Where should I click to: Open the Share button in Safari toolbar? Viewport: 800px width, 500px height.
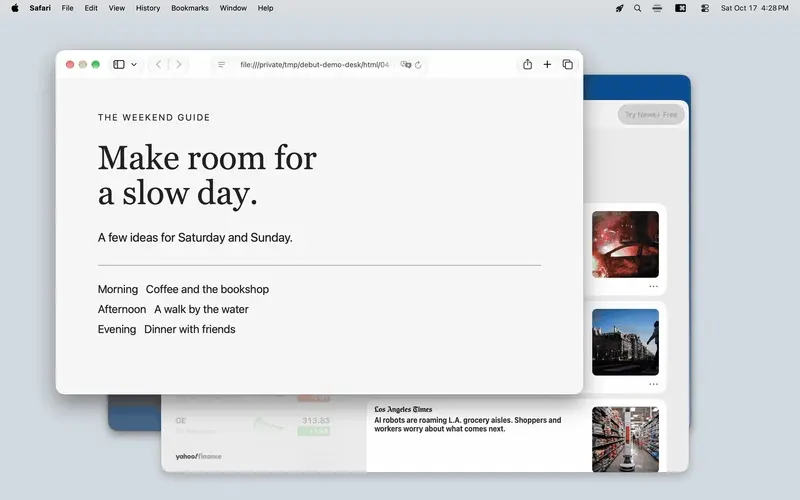pyautogui.click(x=528, y=64)
